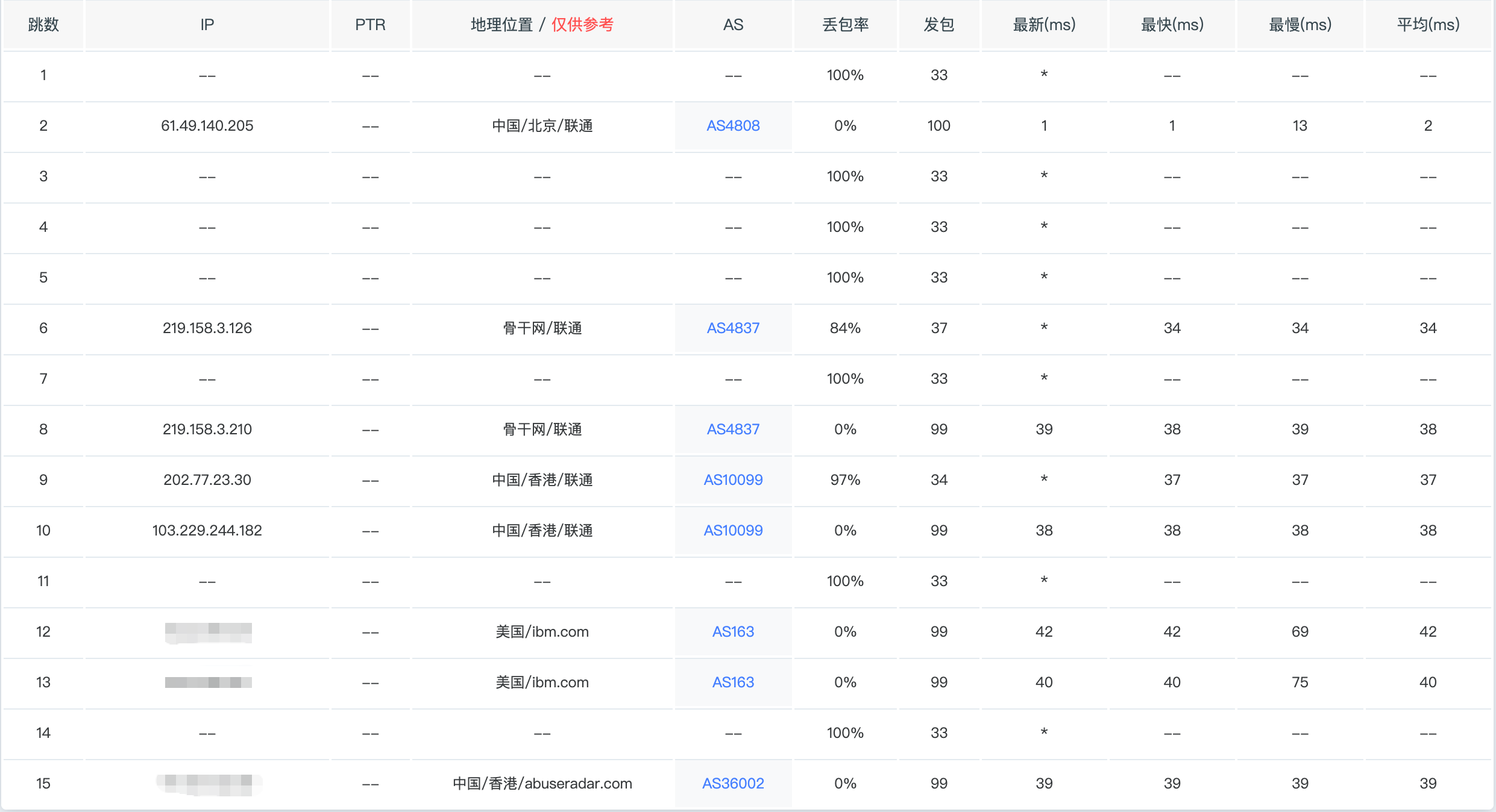Open AS4837 link for 219.158.3.126
1496x812 pixels.
click(x=733, y=328)
